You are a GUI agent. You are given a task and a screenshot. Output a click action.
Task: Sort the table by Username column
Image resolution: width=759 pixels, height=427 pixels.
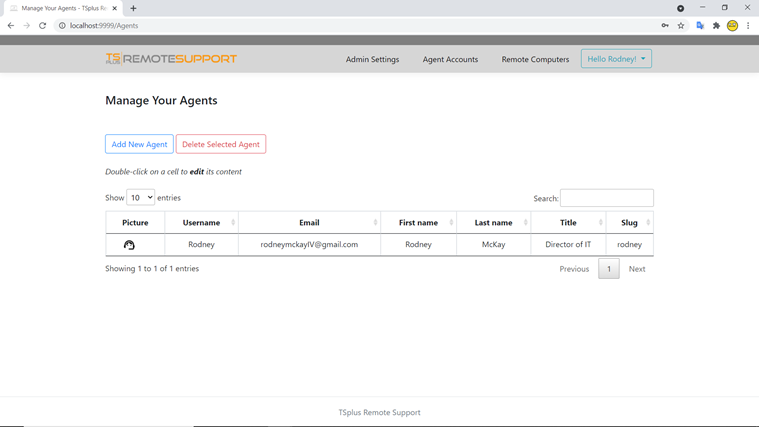[x=201, y=223]
